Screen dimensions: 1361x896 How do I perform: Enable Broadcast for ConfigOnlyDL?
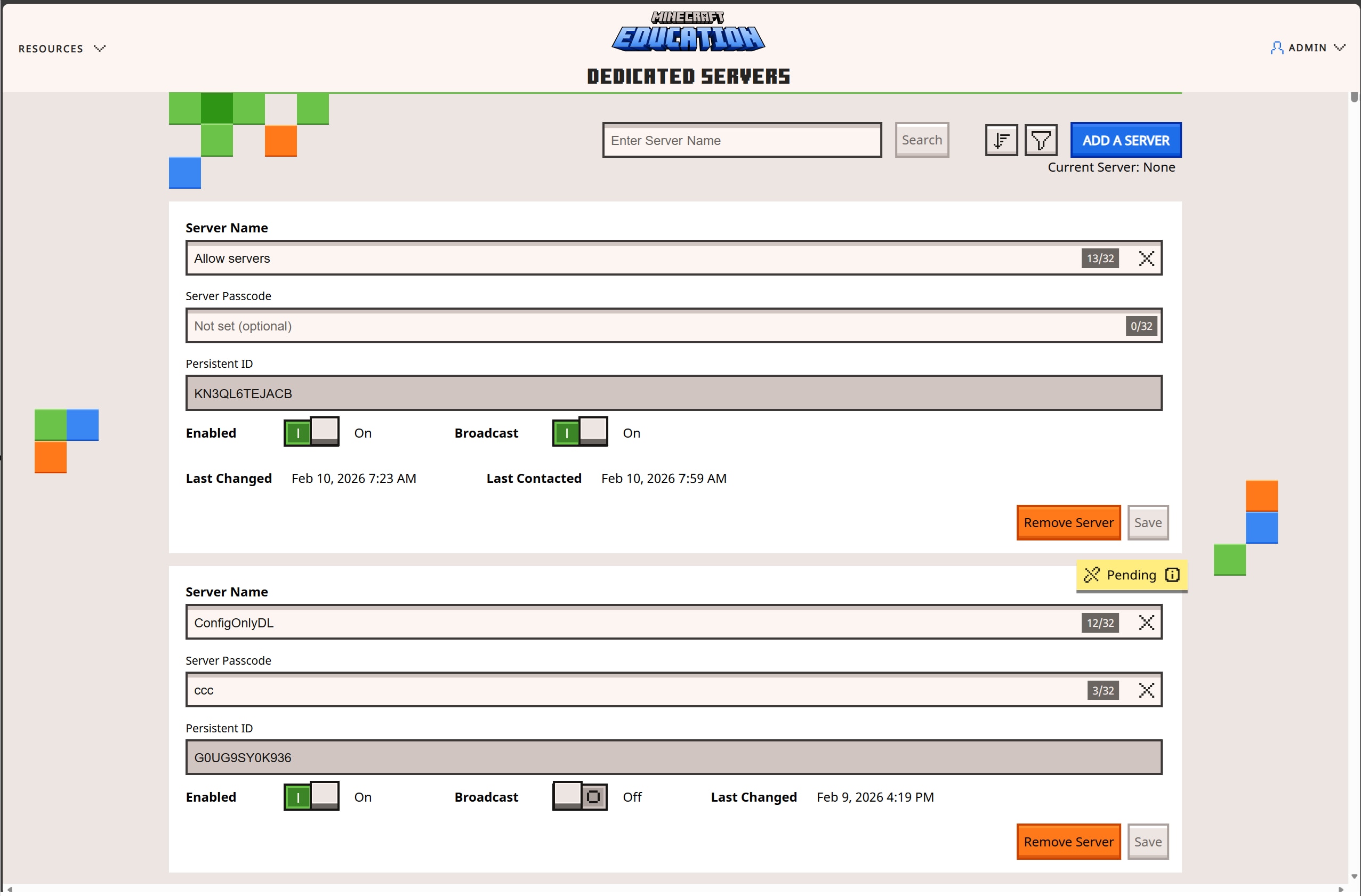[579, 796]
